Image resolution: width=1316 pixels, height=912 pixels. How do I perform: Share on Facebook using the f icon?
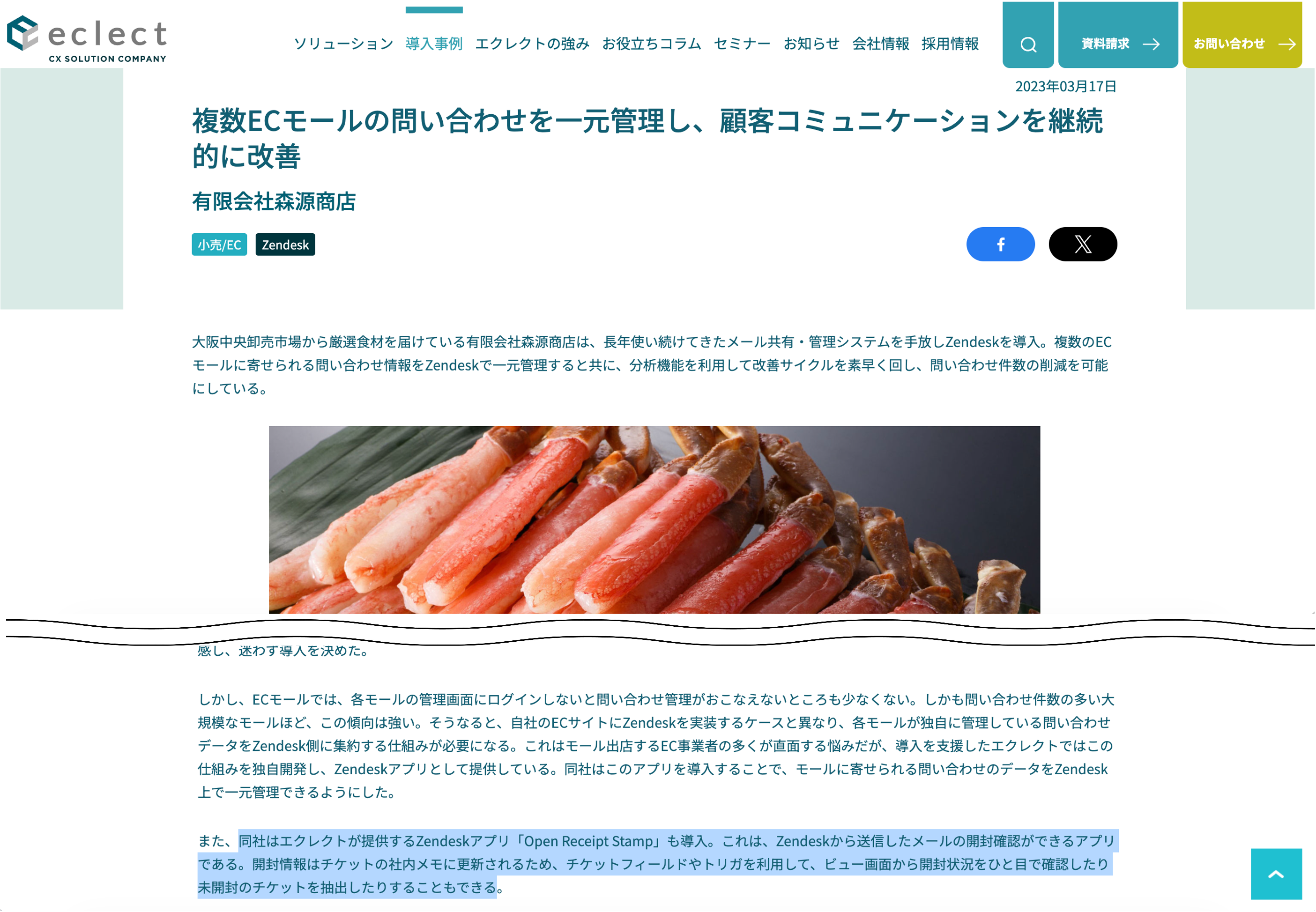click(1001, 245)
